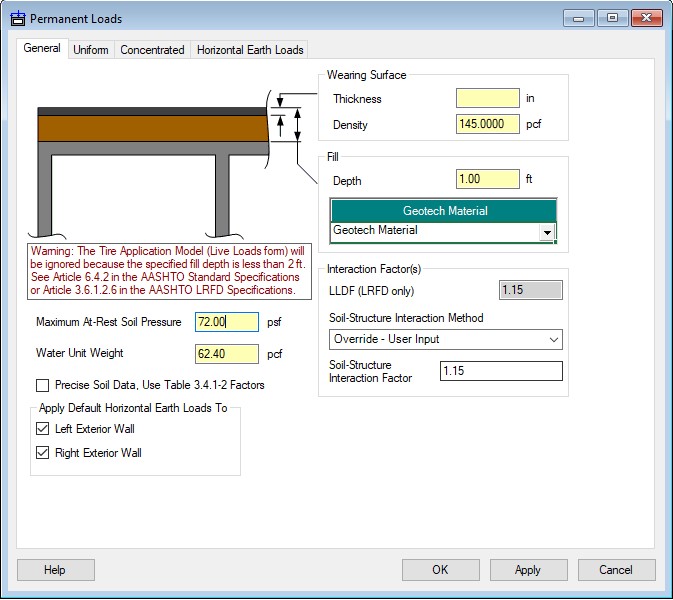Switch to the General tab

point(42,48)
